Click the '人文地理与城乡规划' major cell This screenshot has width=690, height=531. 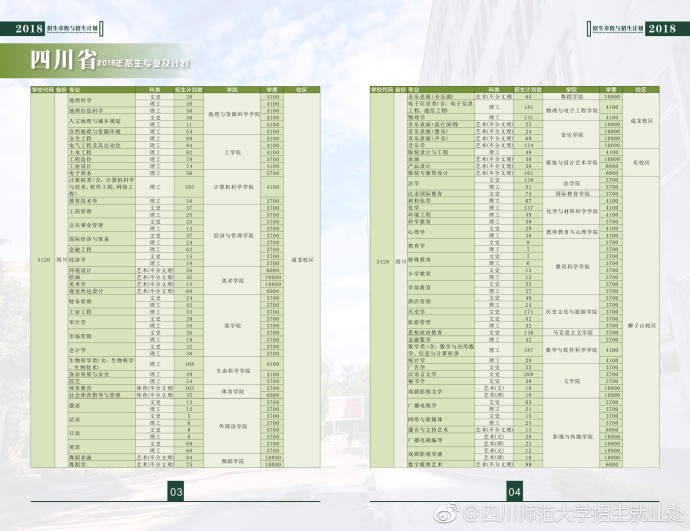pyautogui.click(x=102, y=121)
